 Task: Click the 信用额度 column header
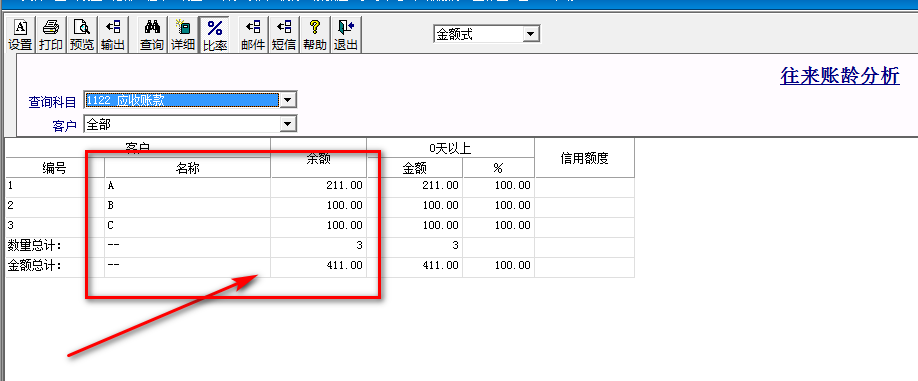tap(584, 158)
